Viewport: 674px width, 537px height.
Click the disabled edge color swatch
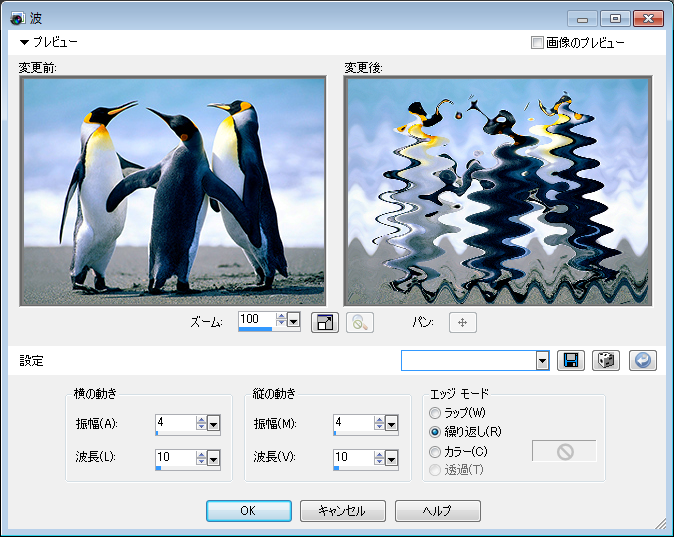564,451
